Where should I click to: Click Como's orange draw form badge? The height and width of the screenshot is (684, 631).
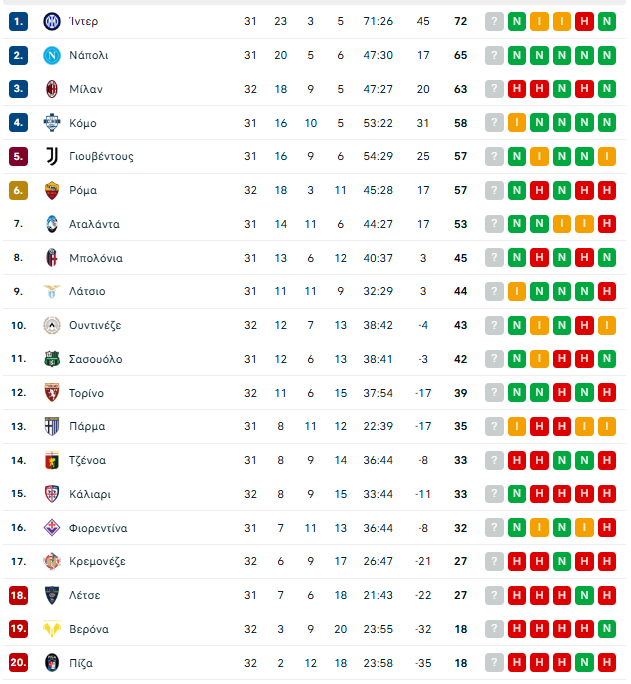click(516, 123)
